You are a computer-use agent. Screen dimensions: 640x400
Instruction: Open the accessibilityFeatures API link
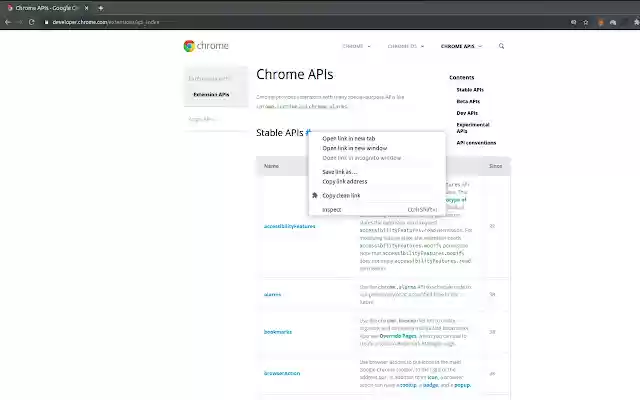[289, 226]
